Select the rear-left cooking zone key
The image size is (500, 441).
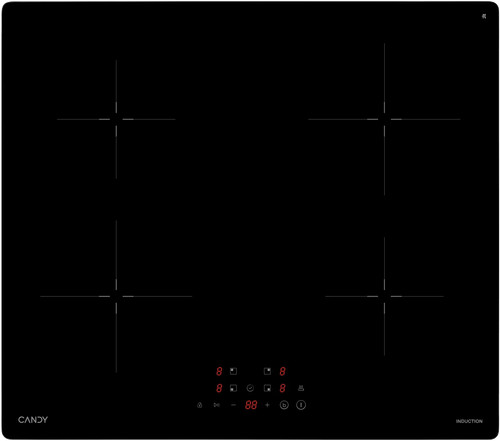coord(233,371)
